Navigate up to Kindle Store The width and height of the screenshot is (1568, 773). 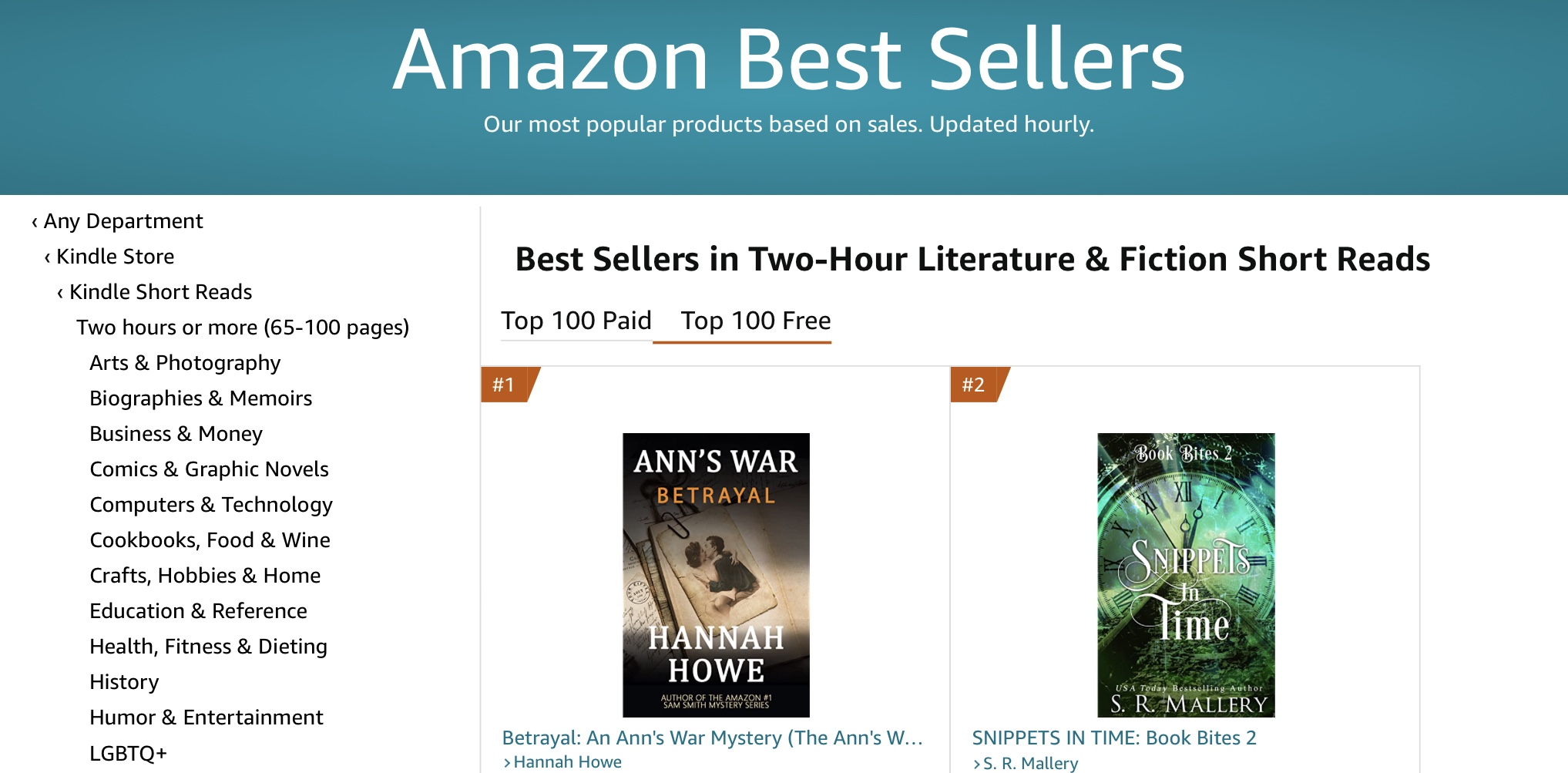[115, 257]
